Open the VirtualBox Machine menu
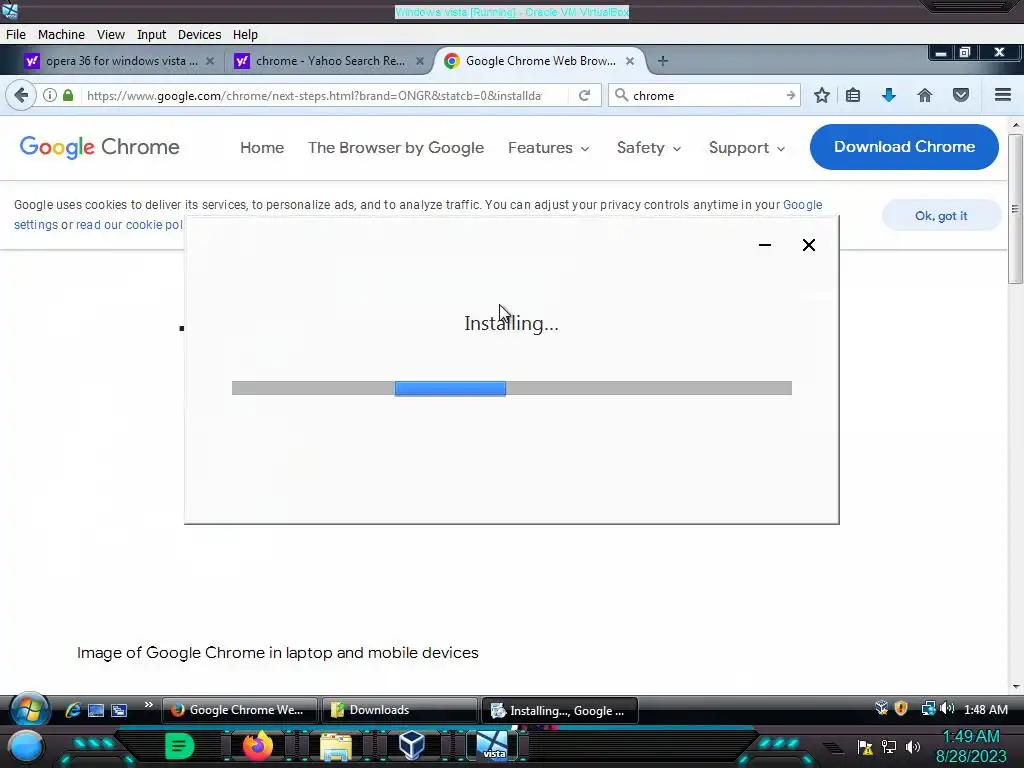 [61, 35]
